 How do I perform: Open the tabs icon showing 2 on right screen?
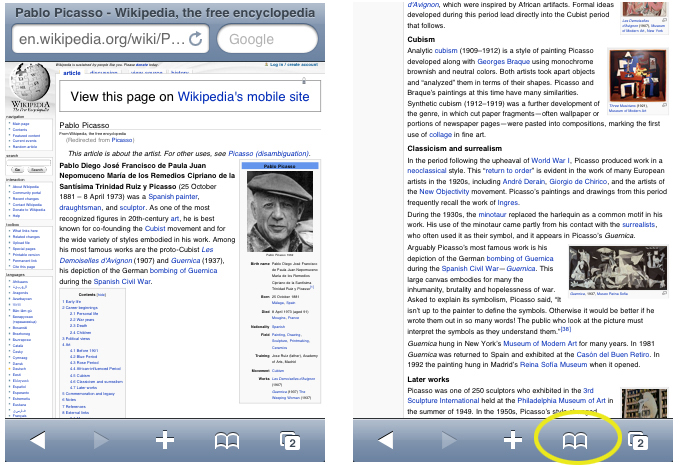pos(638,441)
